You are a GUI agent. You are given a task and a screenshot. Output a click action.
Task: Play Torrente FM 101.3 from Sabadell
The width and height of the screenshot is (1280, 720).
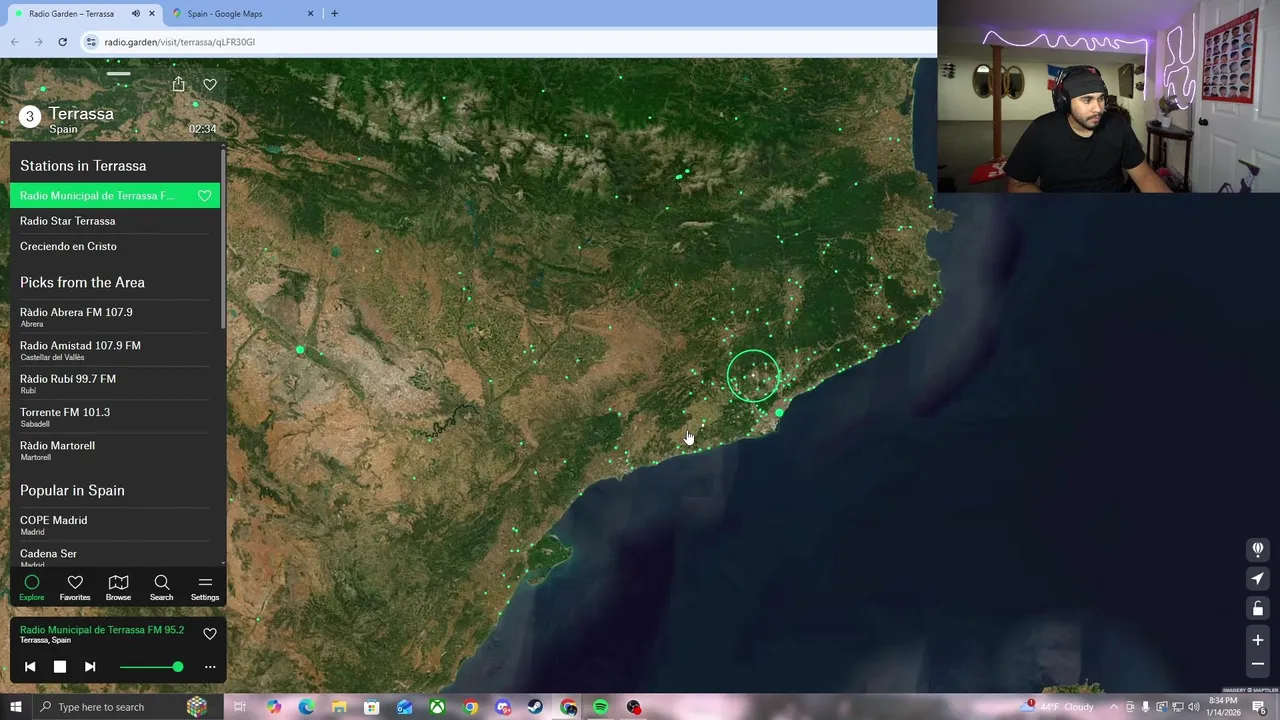[x=115, y=416]
